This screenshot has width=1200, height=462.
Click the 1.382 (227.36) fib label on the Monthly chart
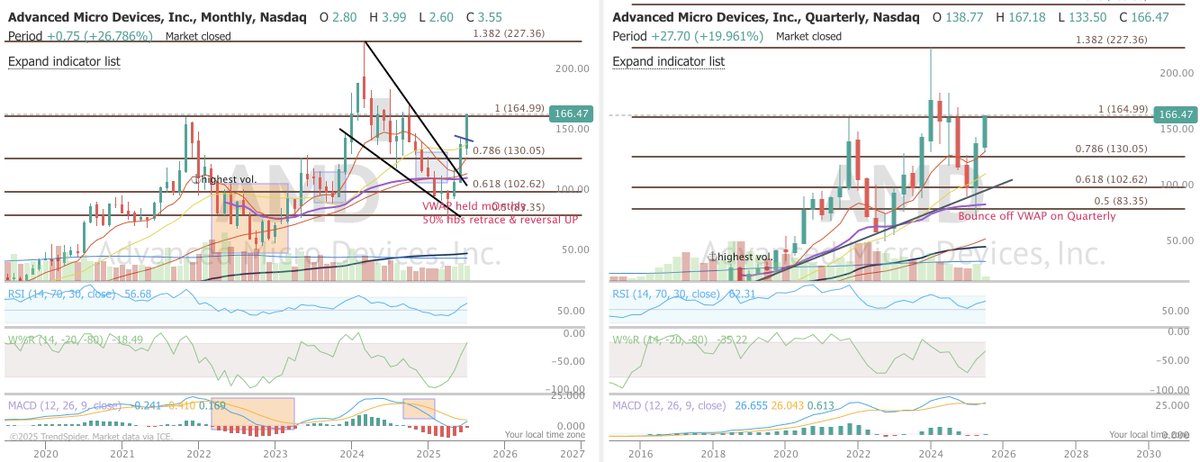[x=510, y=33]
